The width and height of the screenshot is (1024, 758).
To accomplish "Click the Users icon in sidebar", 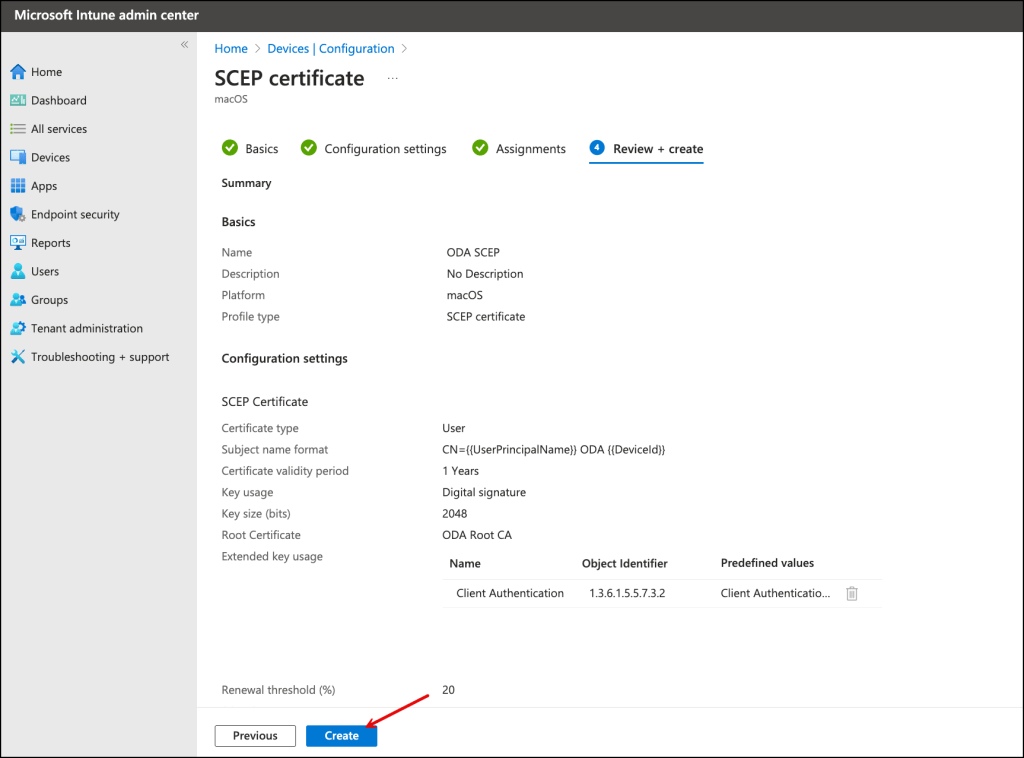I will click(x=18, y=271).
